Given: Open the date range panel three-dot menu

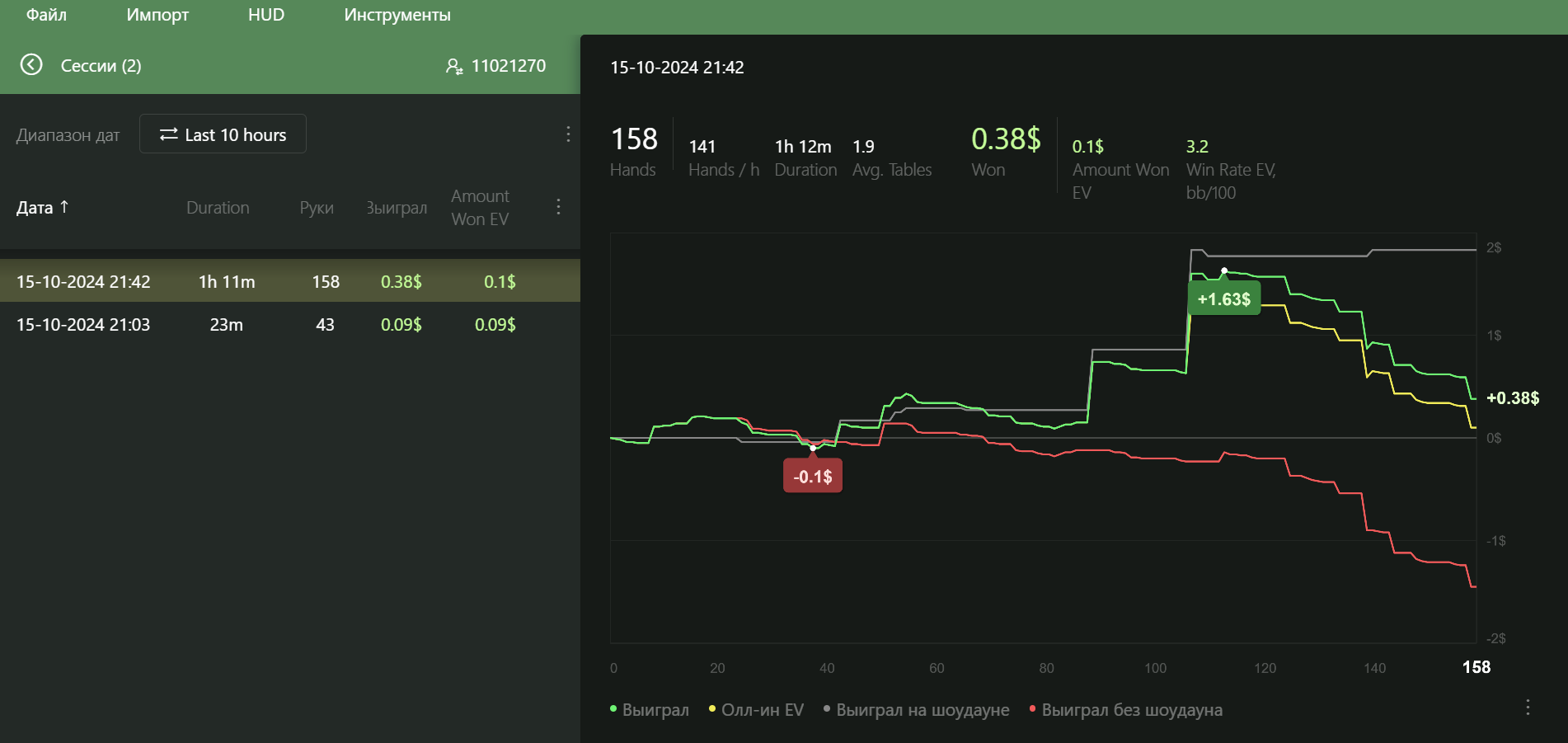Looking at the screenshot, I should pyautogui.click(x=568, y=134).
